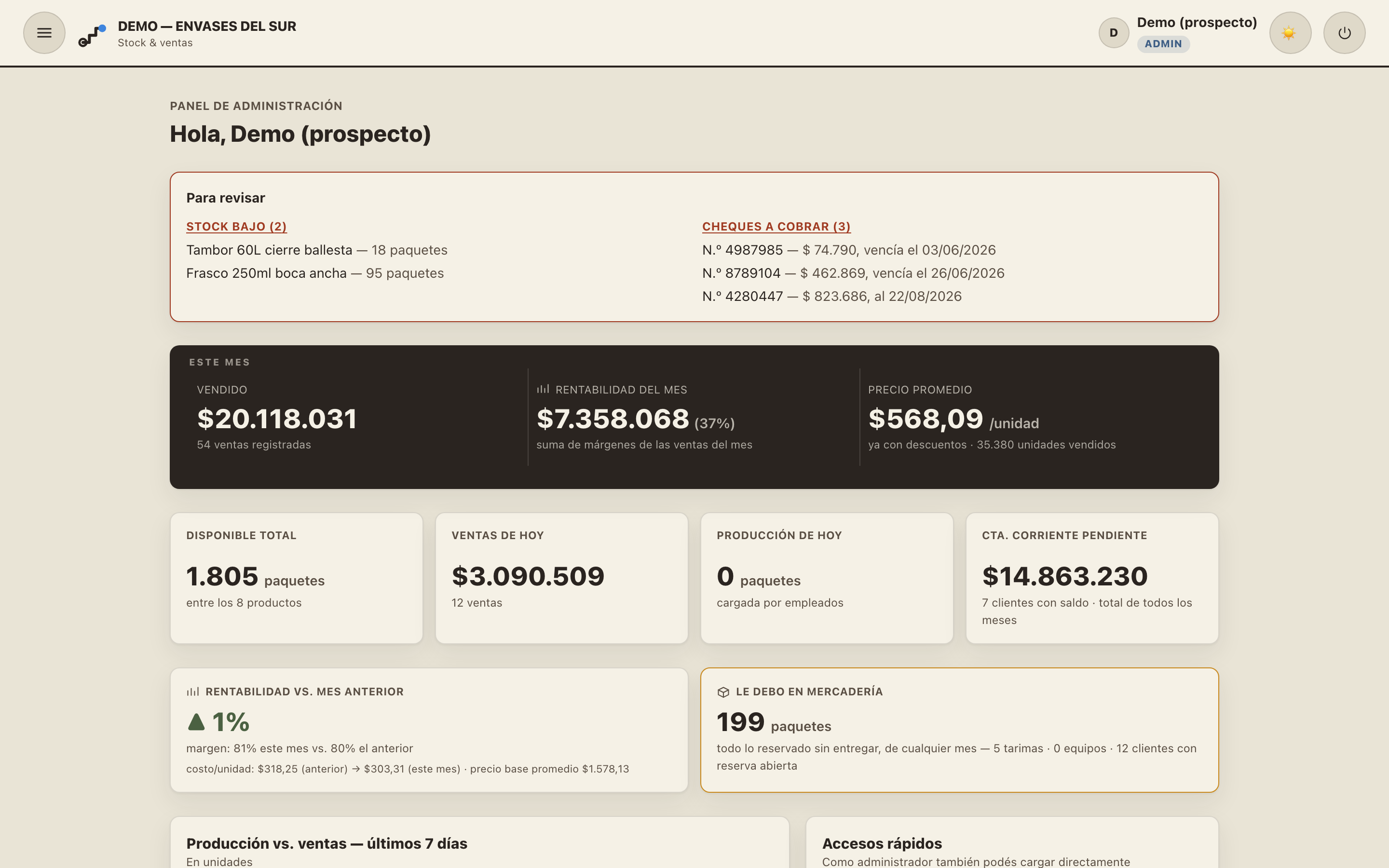Click the $568,09 precio promedio value
Viewport: 1389px width, 868px height.
[x=925, y=419]
